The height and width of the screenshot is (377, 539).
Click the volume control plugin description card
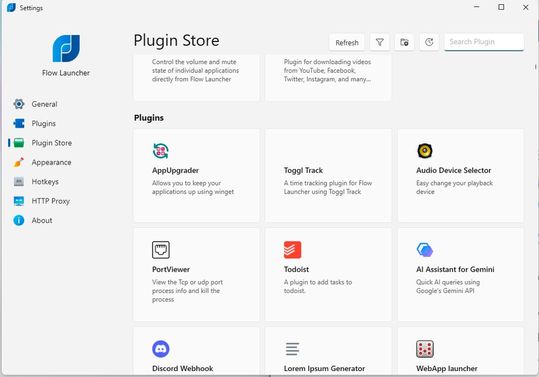pos(196,77)
